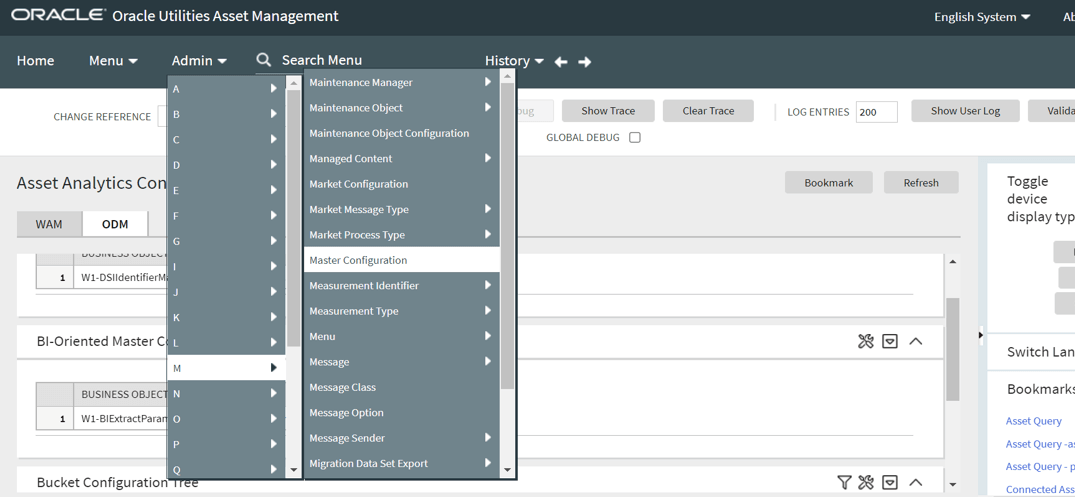Expand the Market Message Type submenu
1075x497 pixels.
pyautogui.click(x=402, y=209)
